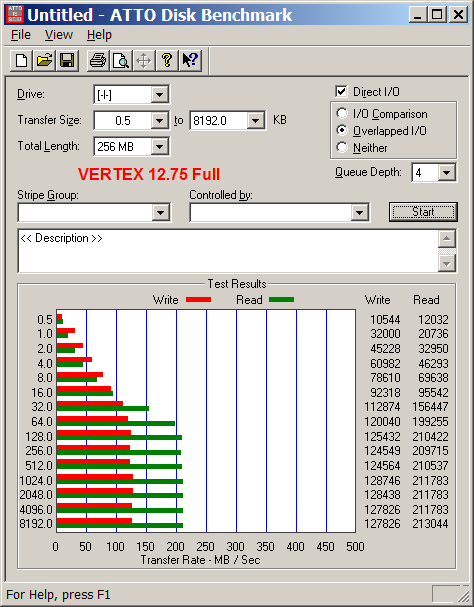Open the View menu

click(58, 35)
